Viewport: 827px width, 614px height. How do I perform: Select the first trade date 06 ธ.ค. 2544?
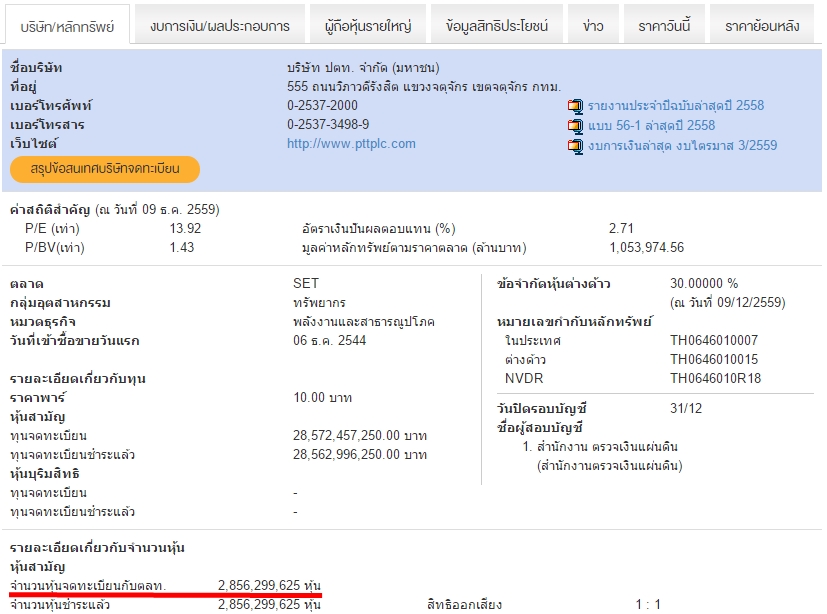tap(330, 340)
